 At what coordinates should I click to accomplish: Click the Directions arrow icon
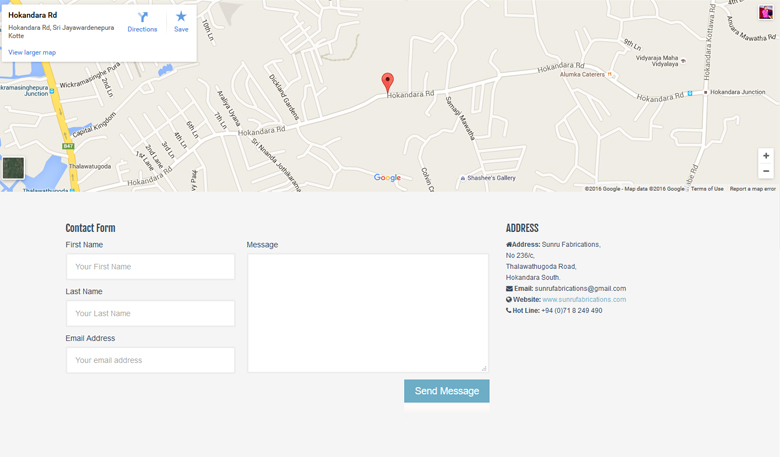pos(143,17)
